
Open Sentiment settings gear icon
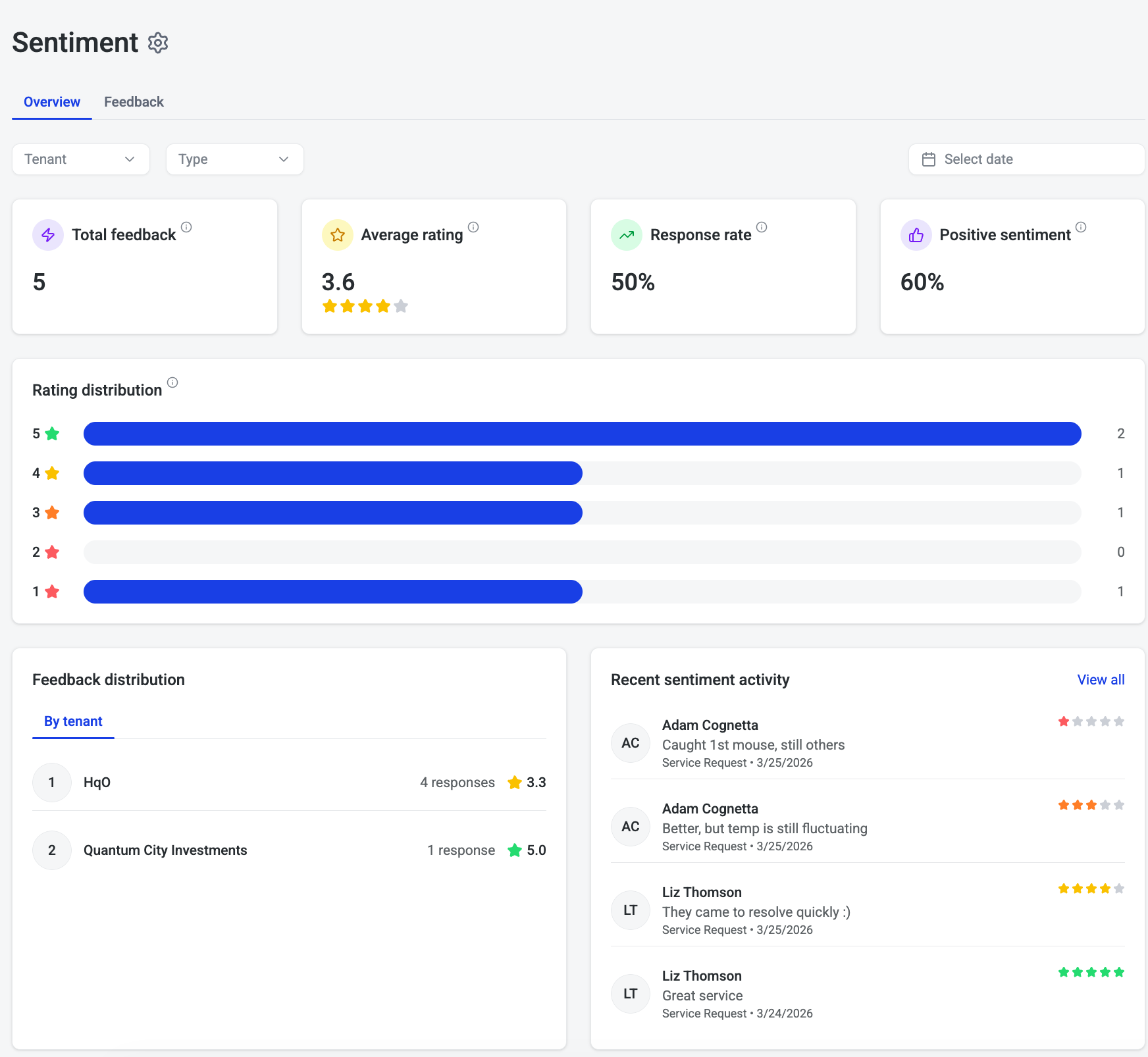[158, 43]
